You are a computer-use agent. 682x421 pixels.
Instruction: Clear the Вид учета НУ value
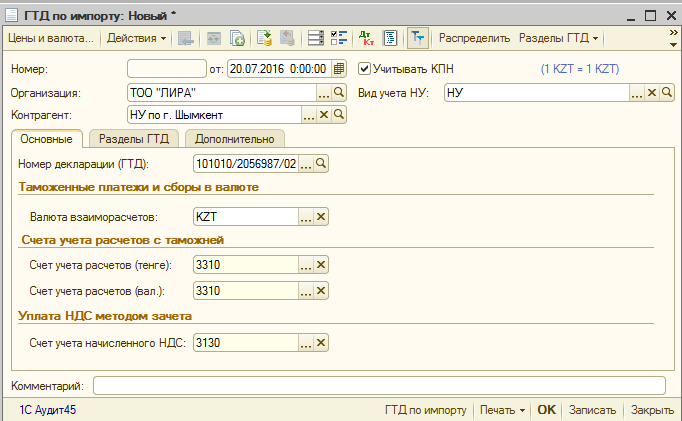(651, 92)
